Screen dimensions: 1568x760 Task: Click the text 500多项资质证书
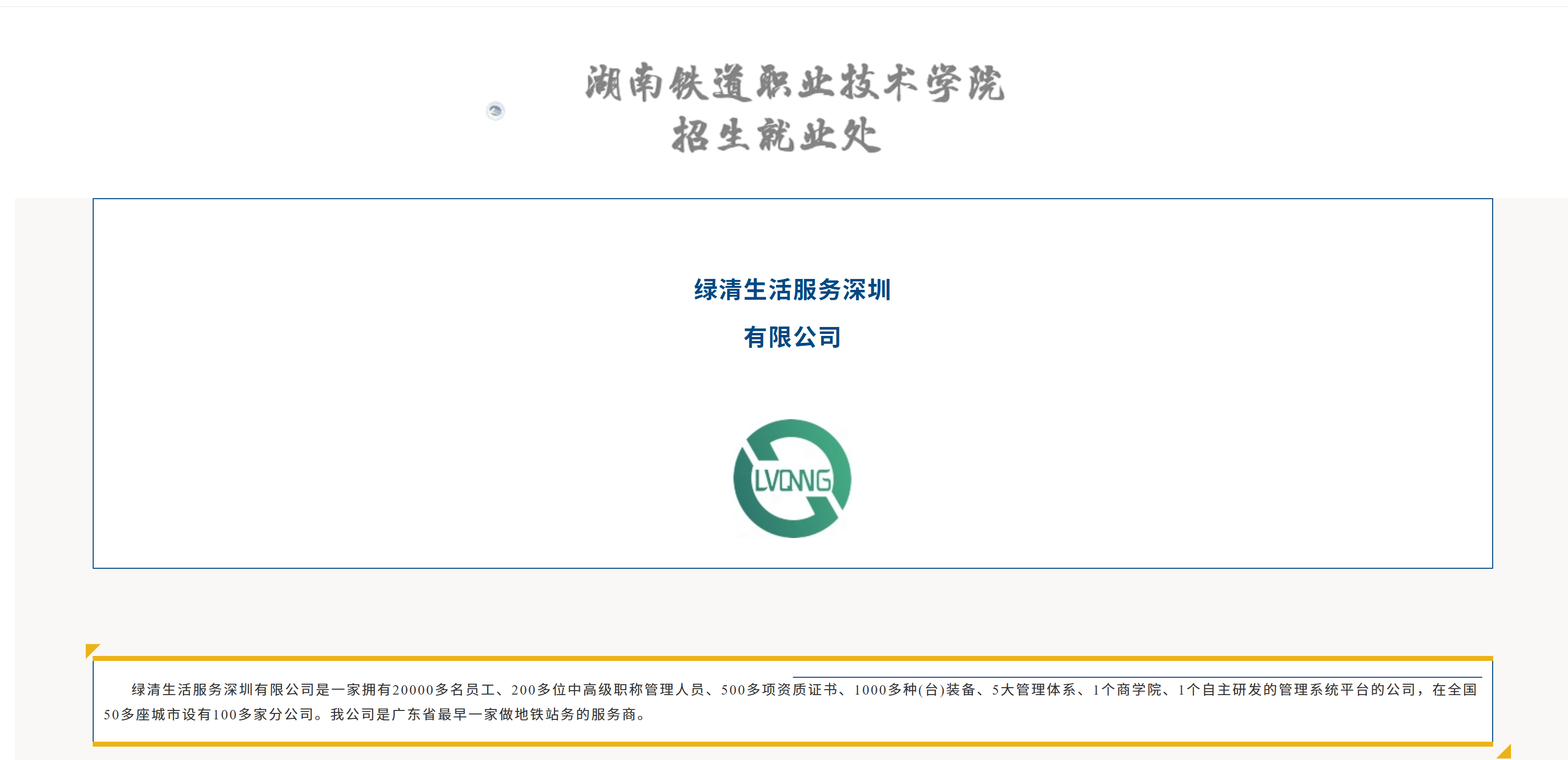click(779, 690)
